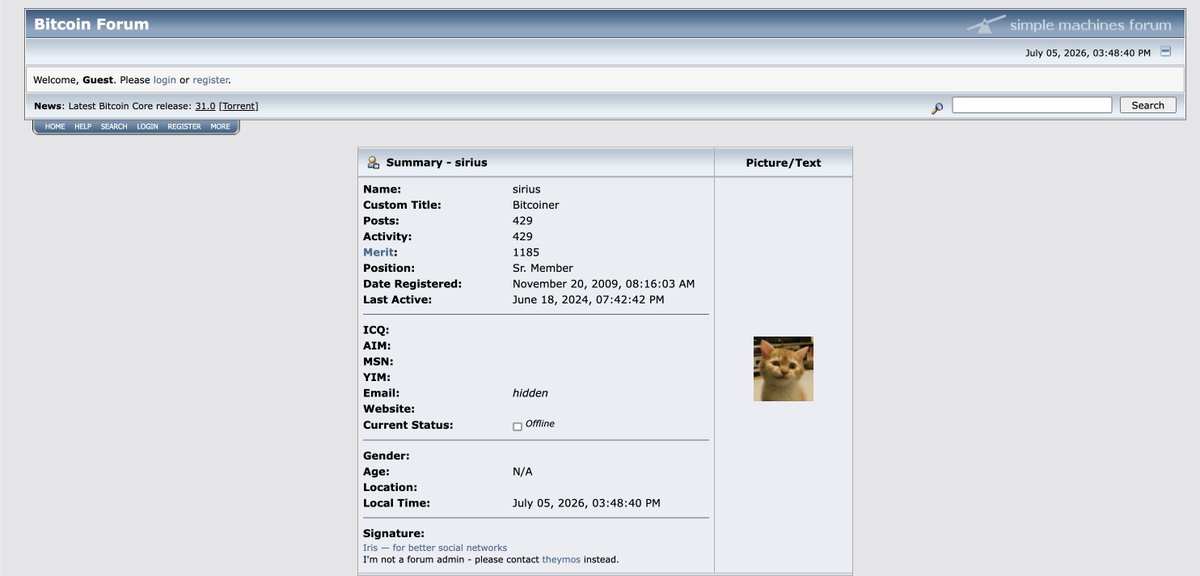Screen dimensions: 1200x576
Task: Click the custom title value Bitcoiner
Action: point(536,205)
